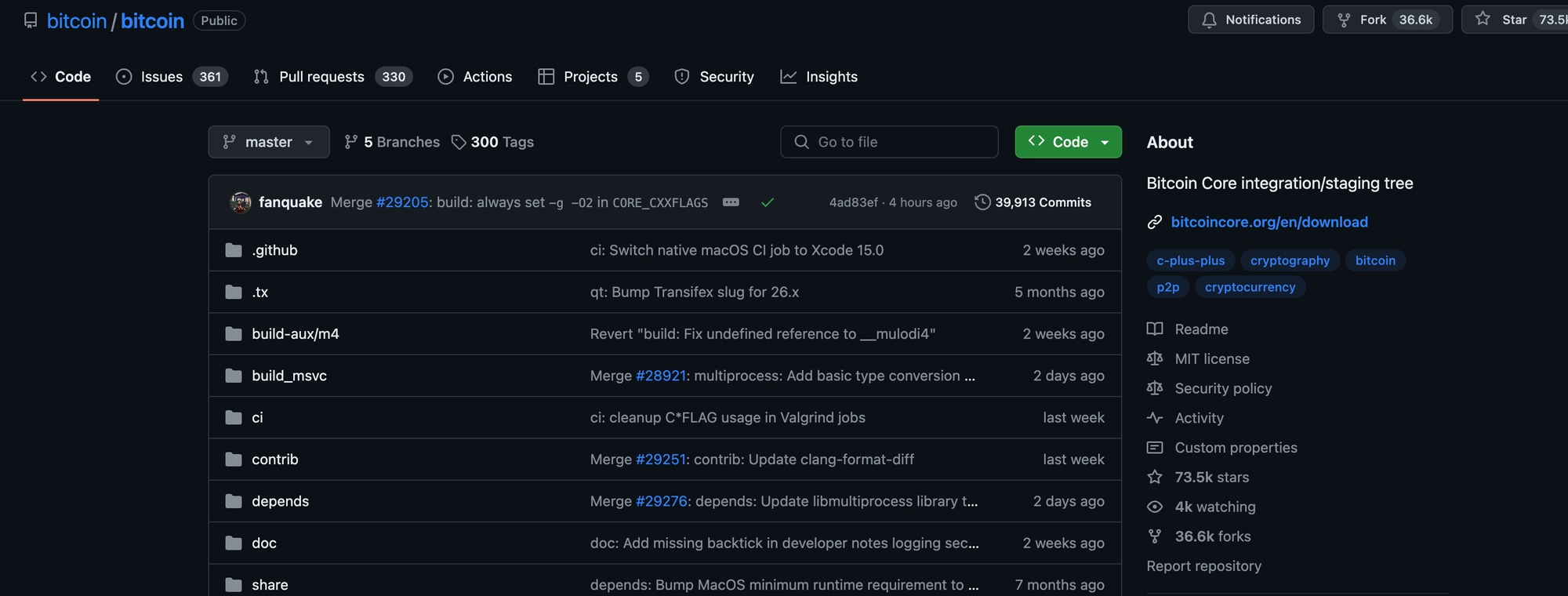View 36.6k forks link

coord(1213,536)
